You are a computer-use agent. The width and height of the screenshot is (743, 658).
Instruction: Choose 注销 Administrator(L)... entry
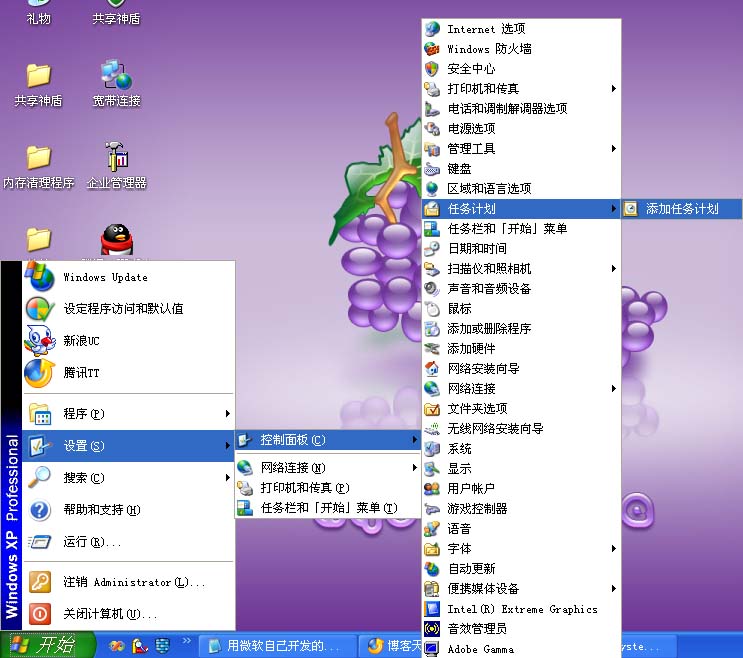pos(128,582)
